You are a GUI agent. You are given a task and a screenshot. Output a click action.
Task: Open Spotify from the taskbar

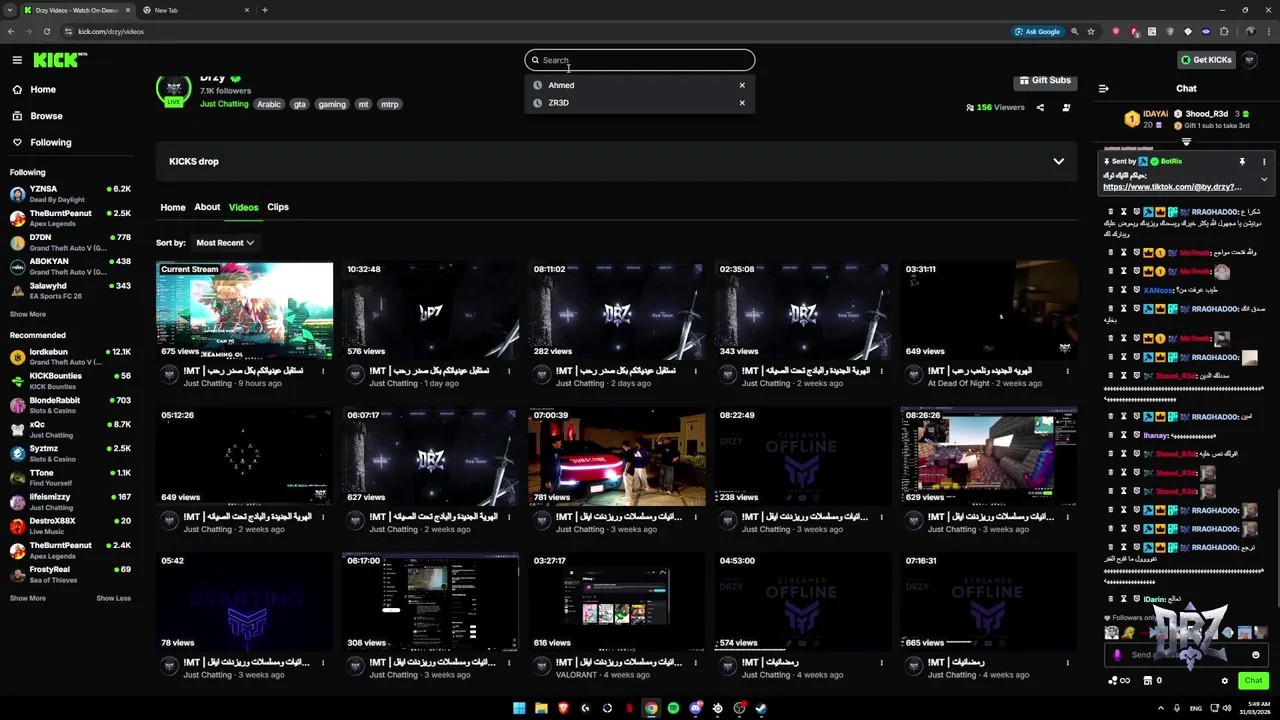pyautogui.click(x=673, y=708)
